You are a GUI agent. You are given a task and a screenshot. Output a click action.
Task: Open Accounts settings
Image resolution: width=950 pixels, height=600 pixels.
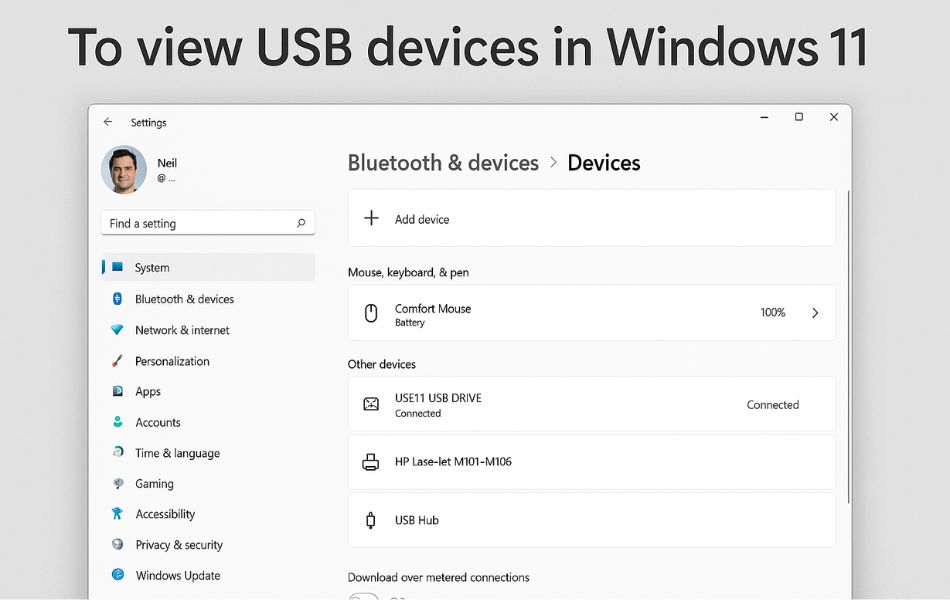click(160, 422)
